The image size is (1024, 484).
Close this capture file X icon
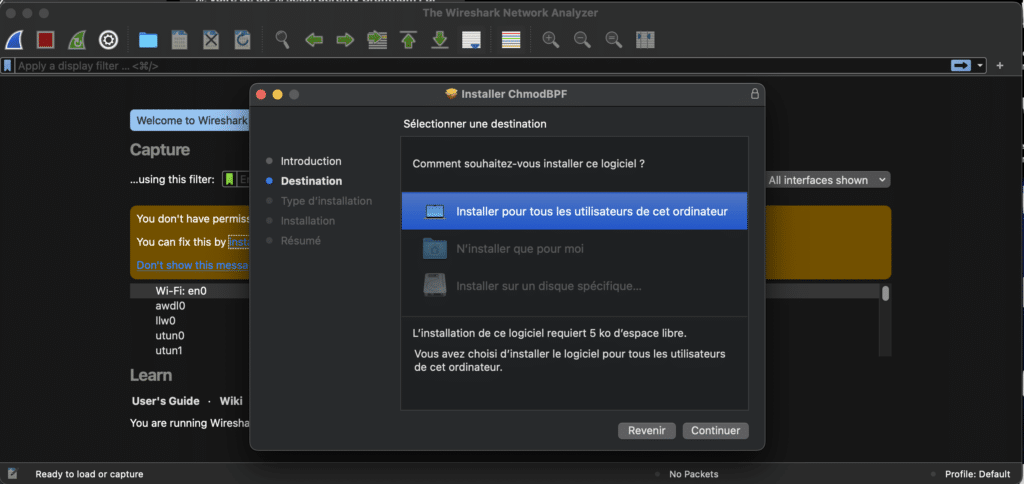(x=211, y=40)
